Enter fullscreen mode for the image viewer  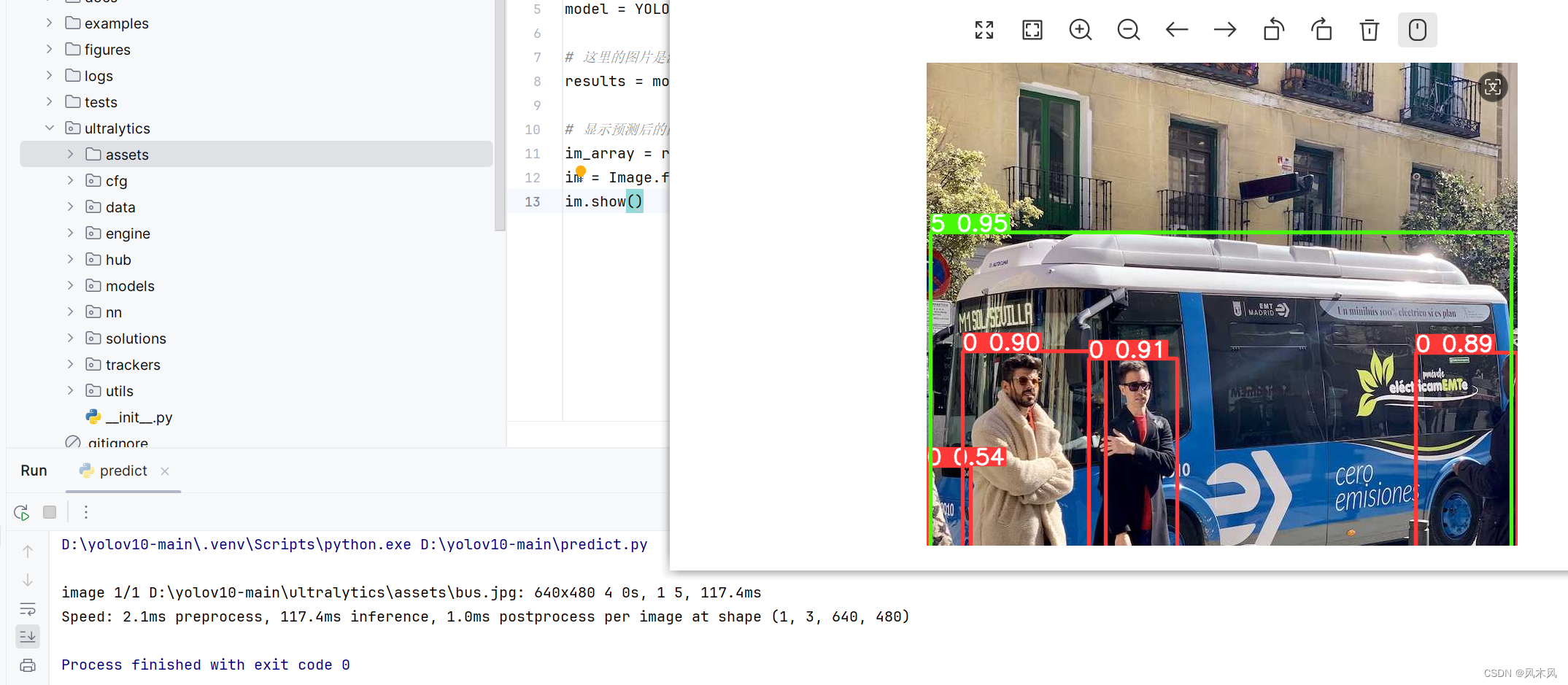[x=984, y=30]
